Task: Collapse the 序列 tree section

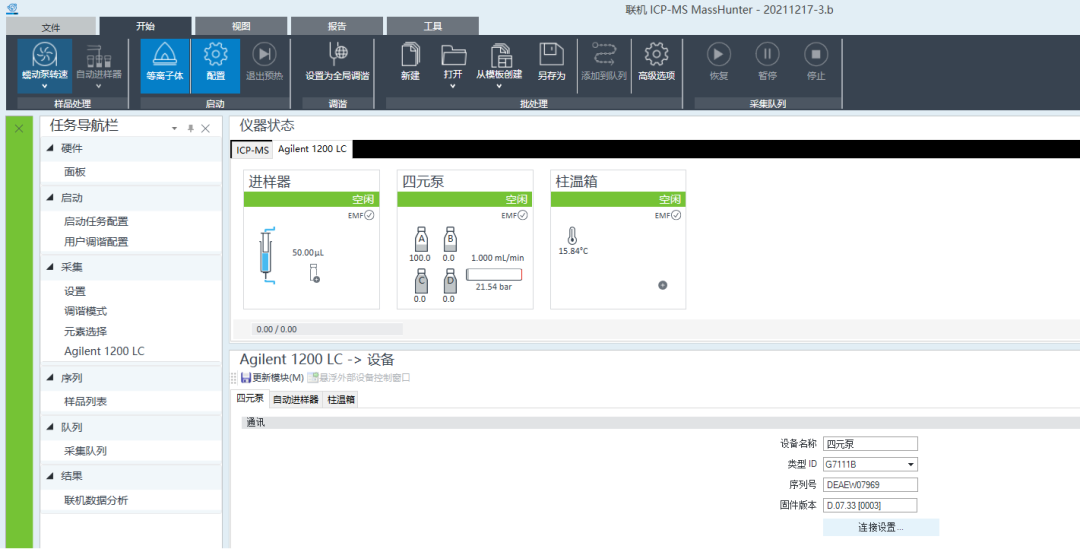Action: (50, 377)
